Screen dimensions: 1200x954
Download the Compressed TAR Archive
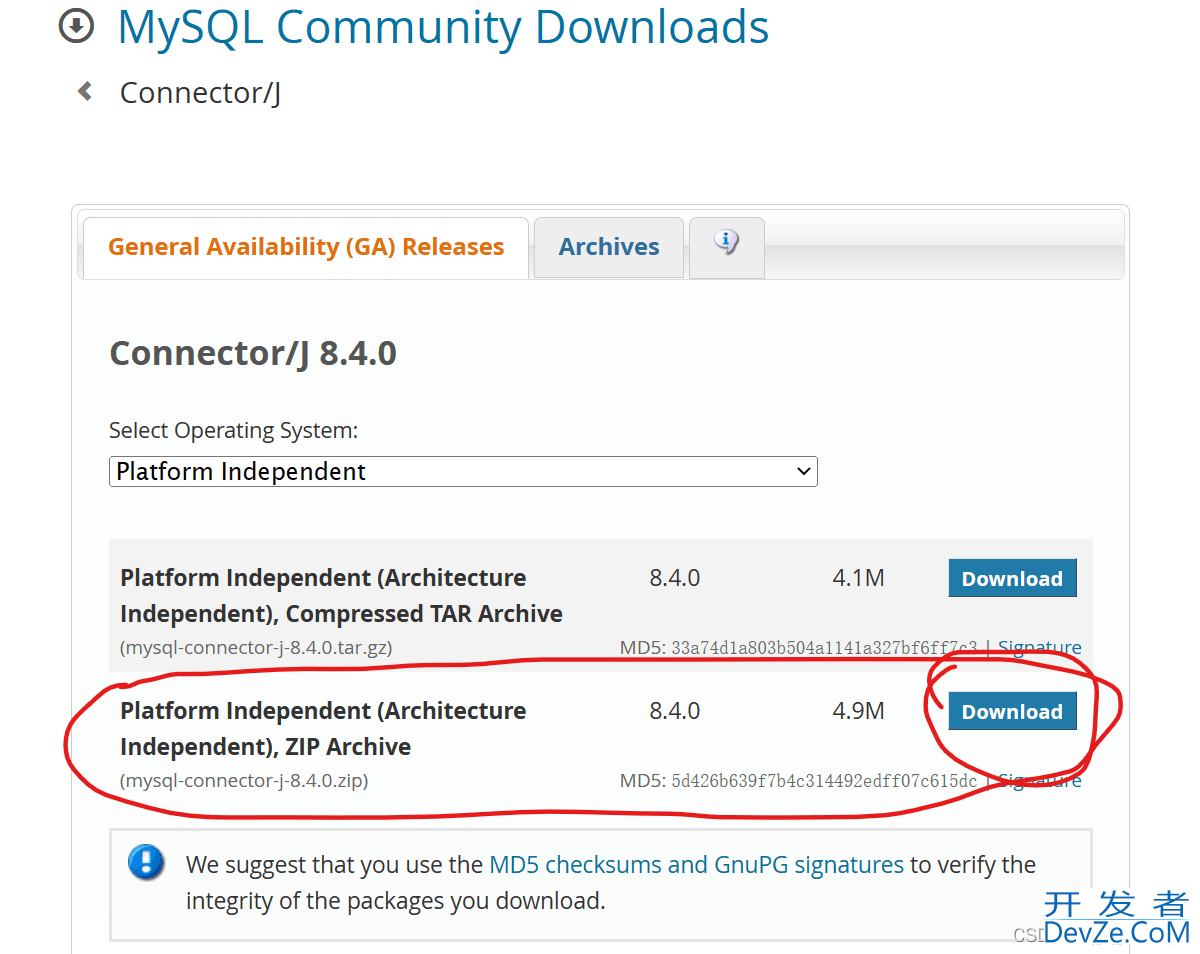[x=1012, y=578]
